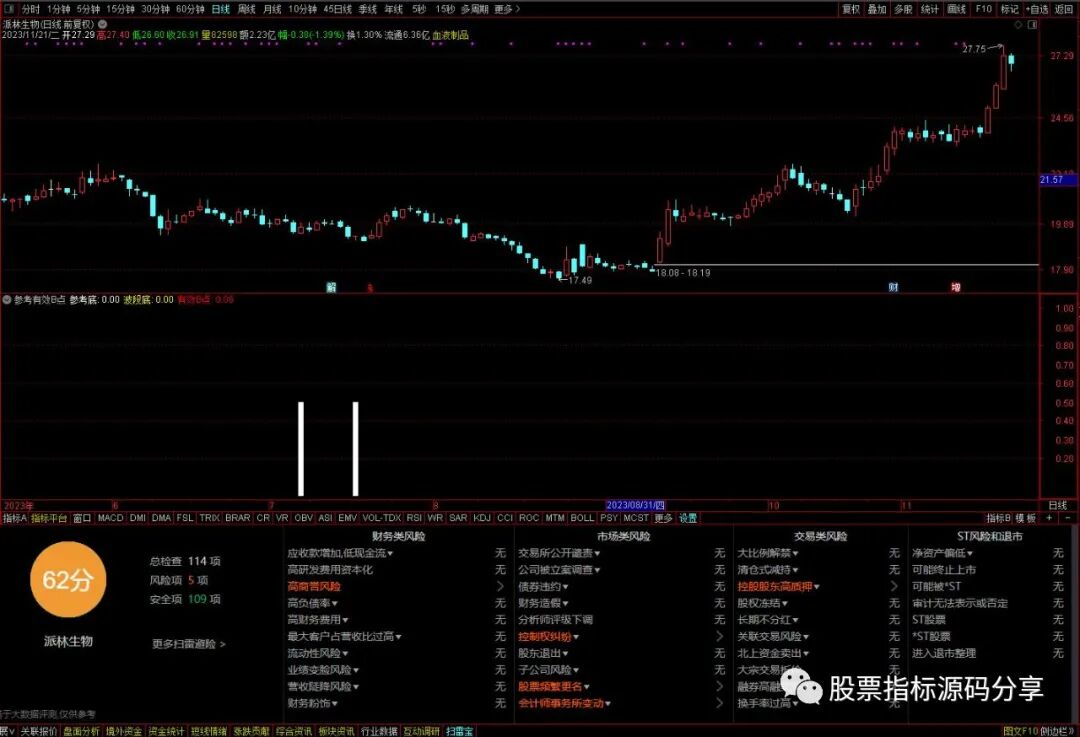Select the 5分钟 period
Viewport: 1080px width, 737px height.
tap(88, 9)
